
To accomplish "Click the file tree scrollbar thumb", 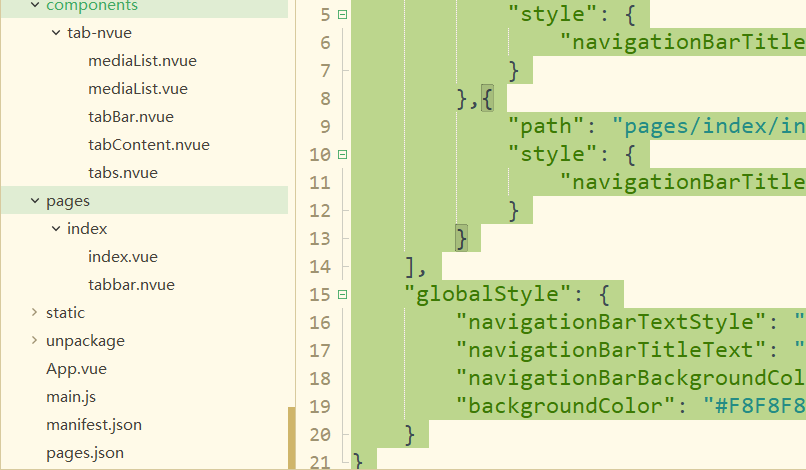I will pos(291,438).
